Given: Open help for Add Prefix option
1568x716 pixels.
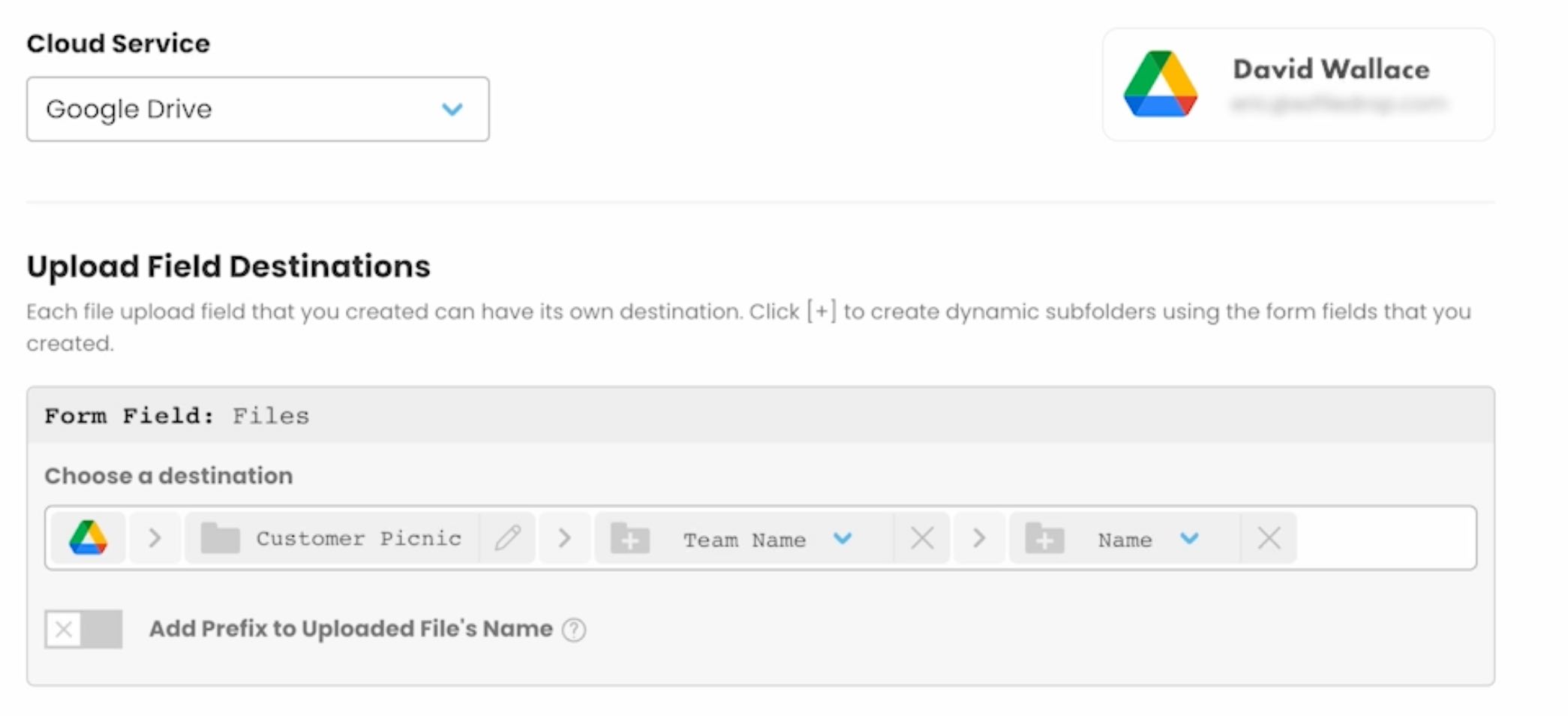Looking at the screenshot, I should (x=574, y=630).
